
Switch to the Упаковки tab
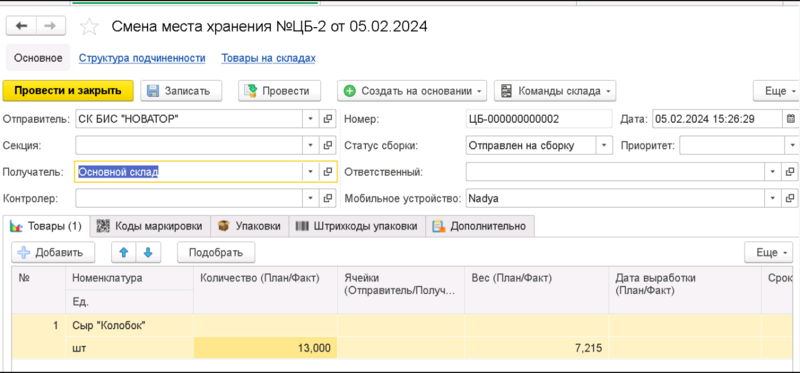coord(249,226)
